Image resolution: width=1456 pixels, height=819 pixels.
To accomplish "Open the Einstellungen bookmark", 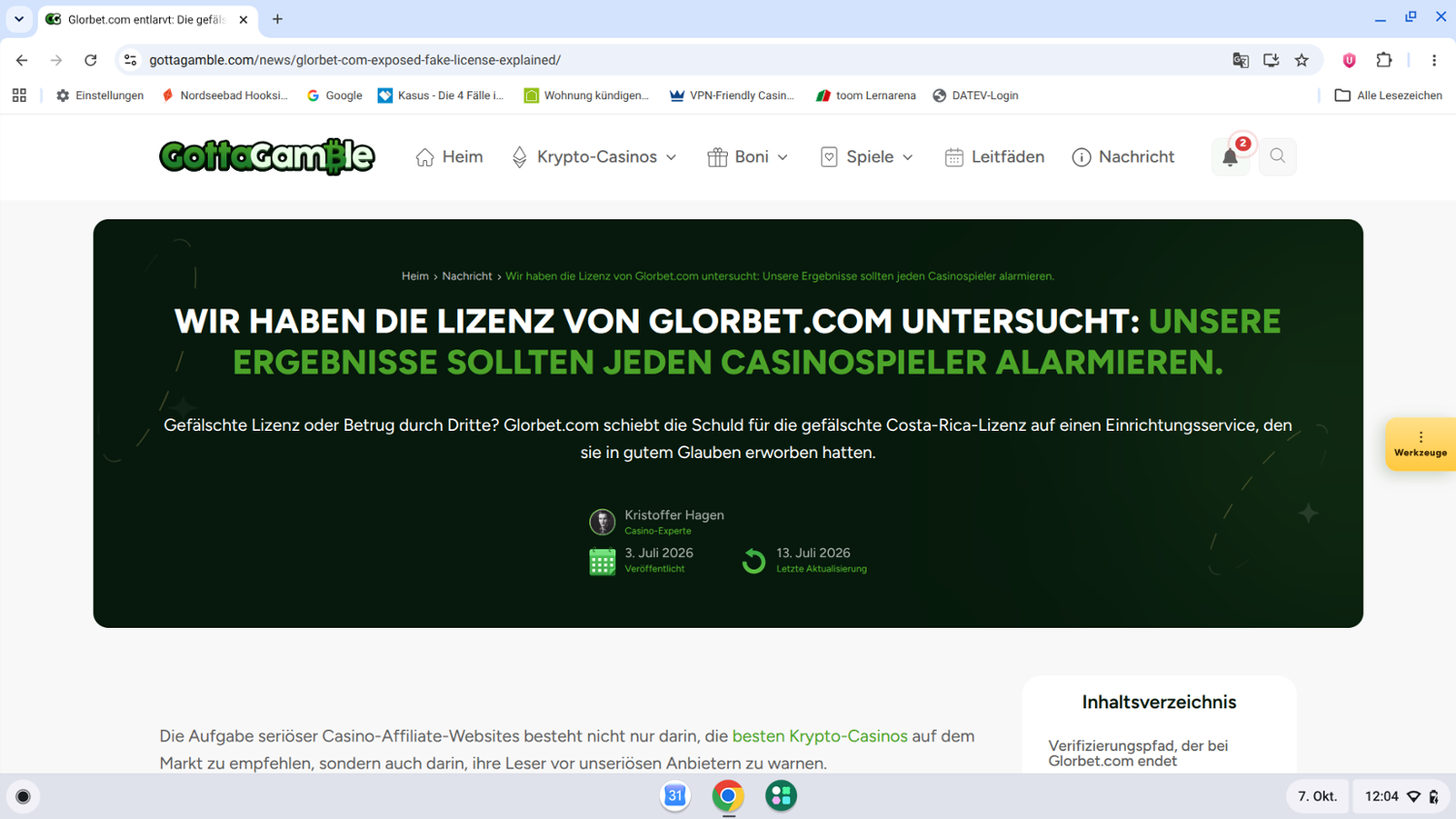I will pos(100,95).
